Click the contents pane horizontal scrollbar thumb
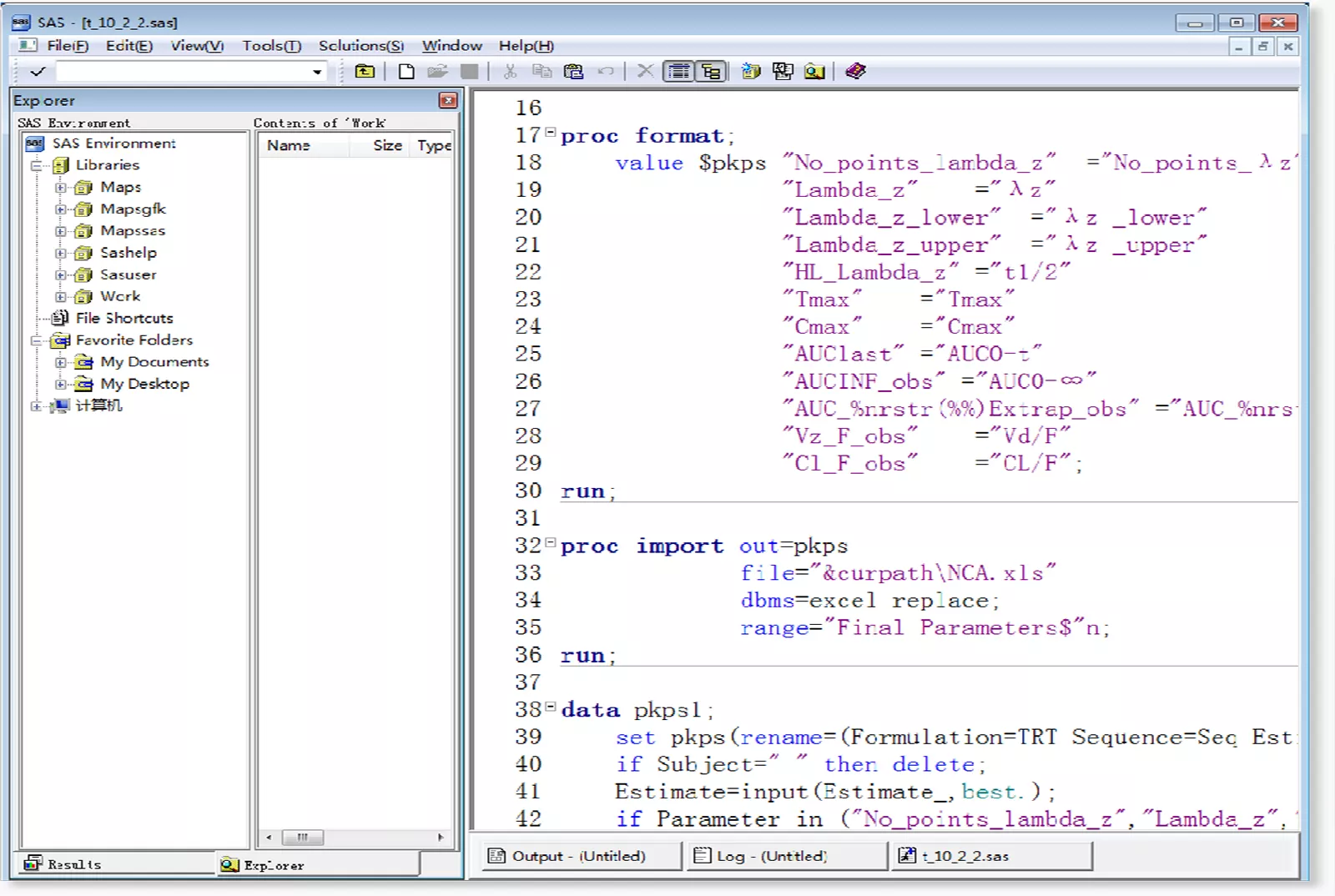 coord(302,837)
